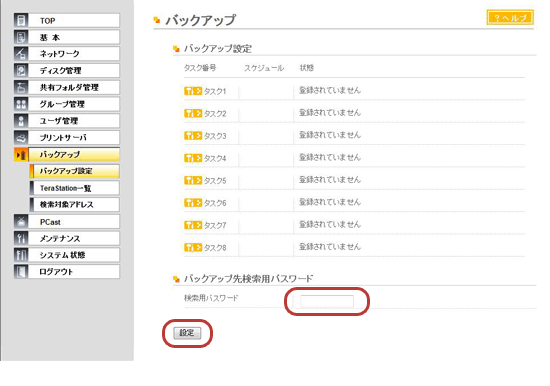Click the タスク4 label
The height and width of the screenshot is (386, 550).
(215, 159)
